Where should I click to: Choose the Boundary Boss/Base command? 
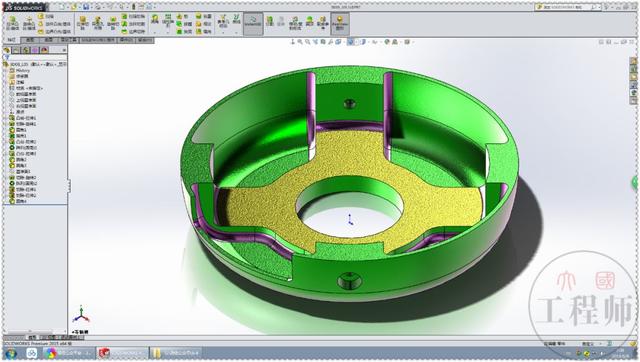coord(54,31)
